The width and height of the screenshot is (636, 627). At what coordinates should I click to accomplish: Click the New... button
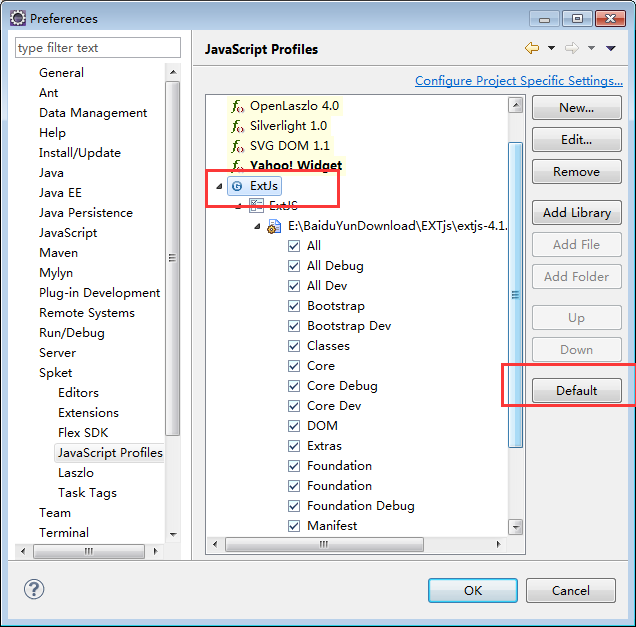tap(576, 107)
